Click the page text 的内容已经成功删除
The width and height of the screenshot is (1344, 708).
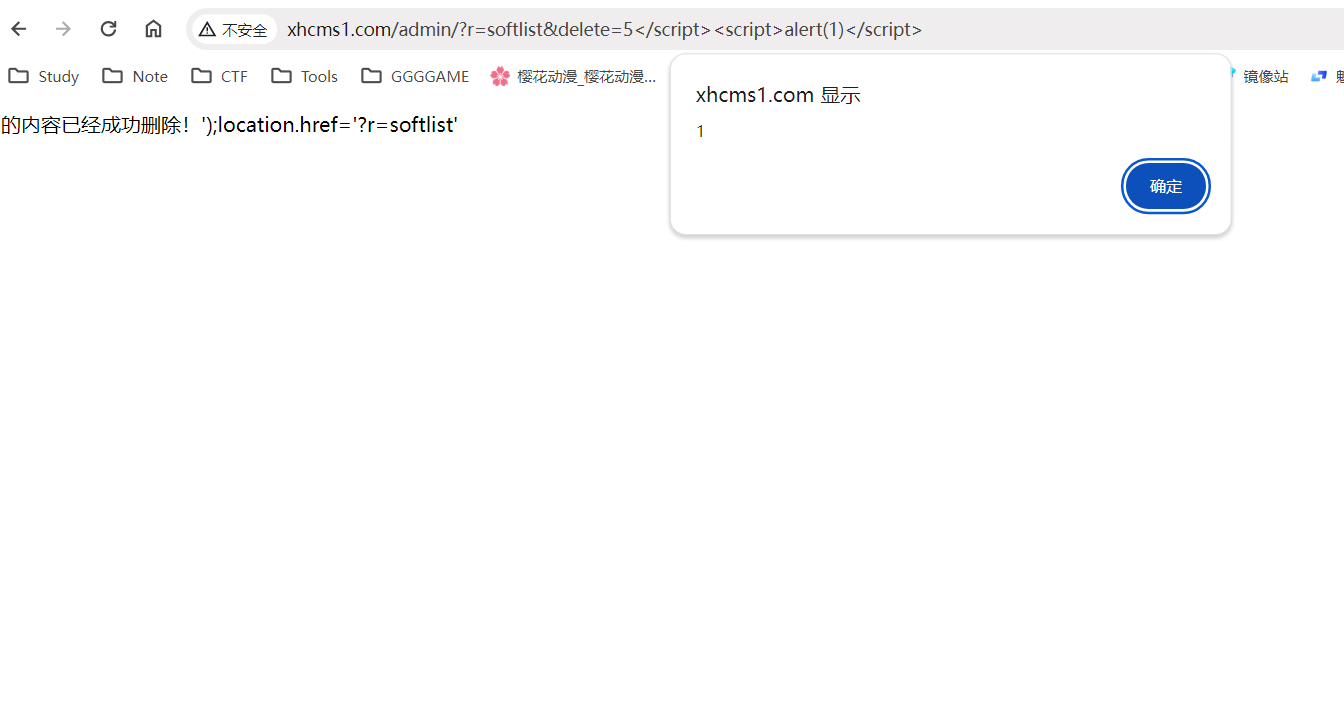95,125
